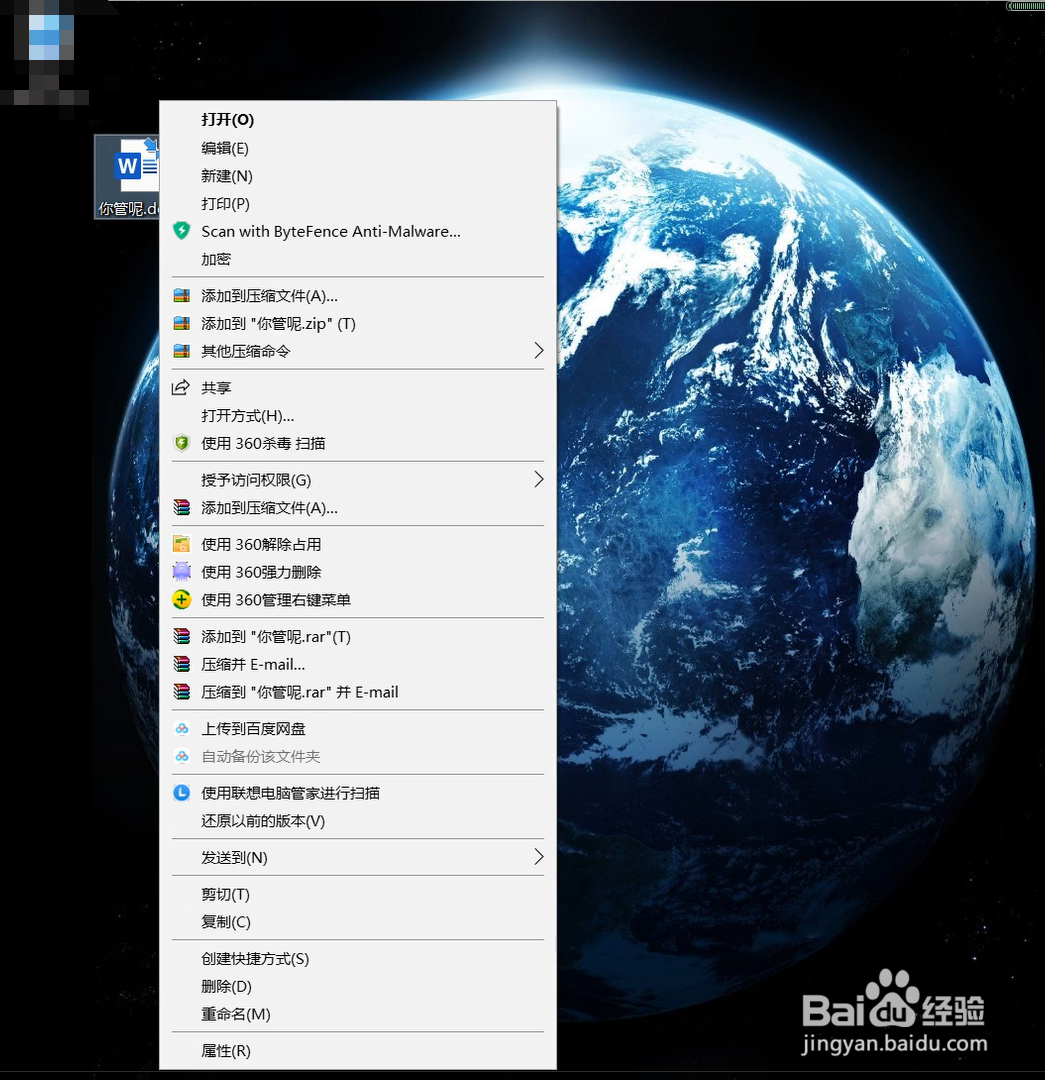Select 还原以前的版本(V)
Image resolution: width=1045 pixels, height=1080 pixels.
click(x=358, y=820)
